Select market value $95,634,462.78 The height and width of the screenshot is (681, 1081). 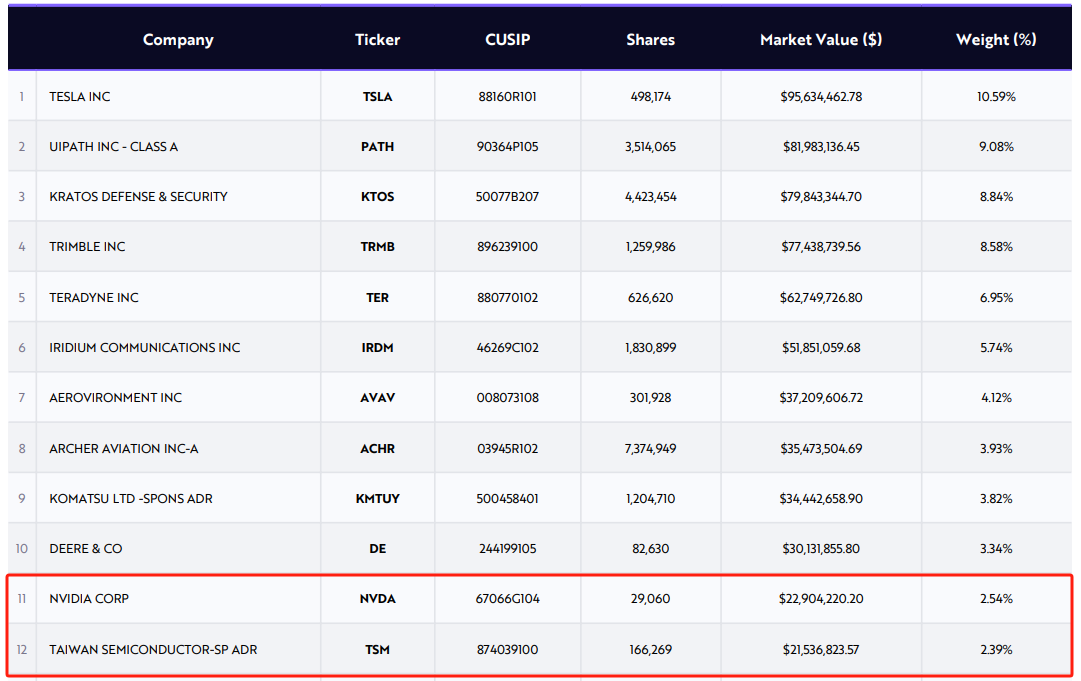click(820, 96)
